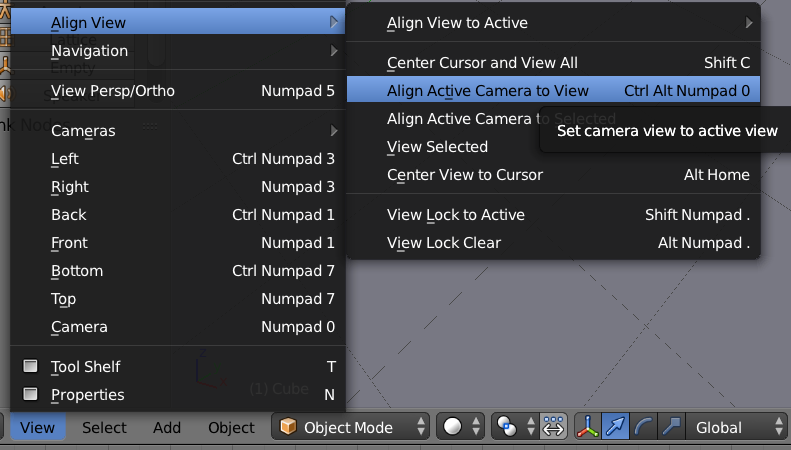This screenshot has height=450, width=791.
Task: Click the orange cube Object Mode icon
Action: 288,427
